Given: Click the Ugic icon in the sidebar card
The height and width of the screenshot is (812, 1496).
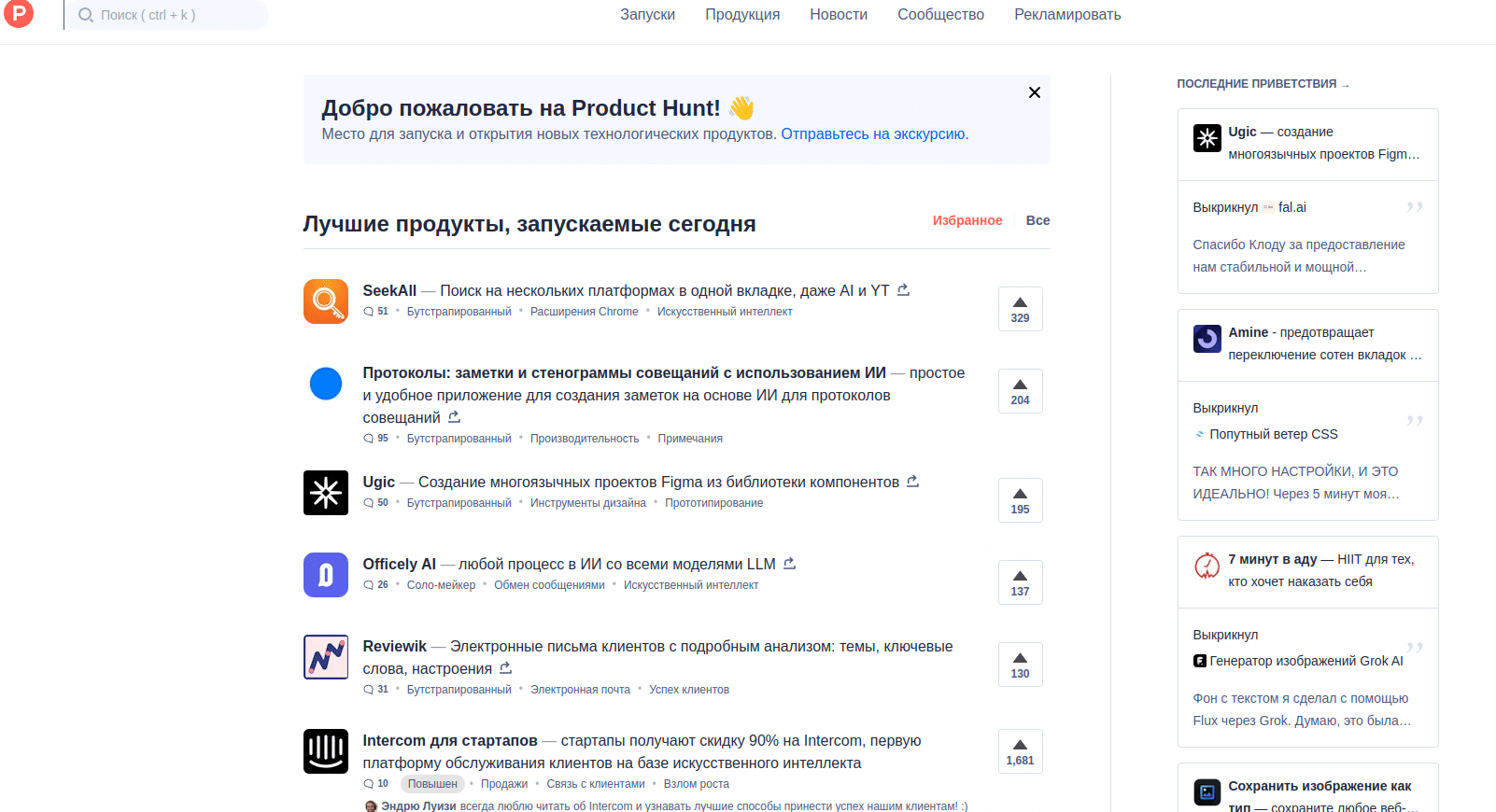Looking at the screenshot, I should click(x=1207, y=138).
